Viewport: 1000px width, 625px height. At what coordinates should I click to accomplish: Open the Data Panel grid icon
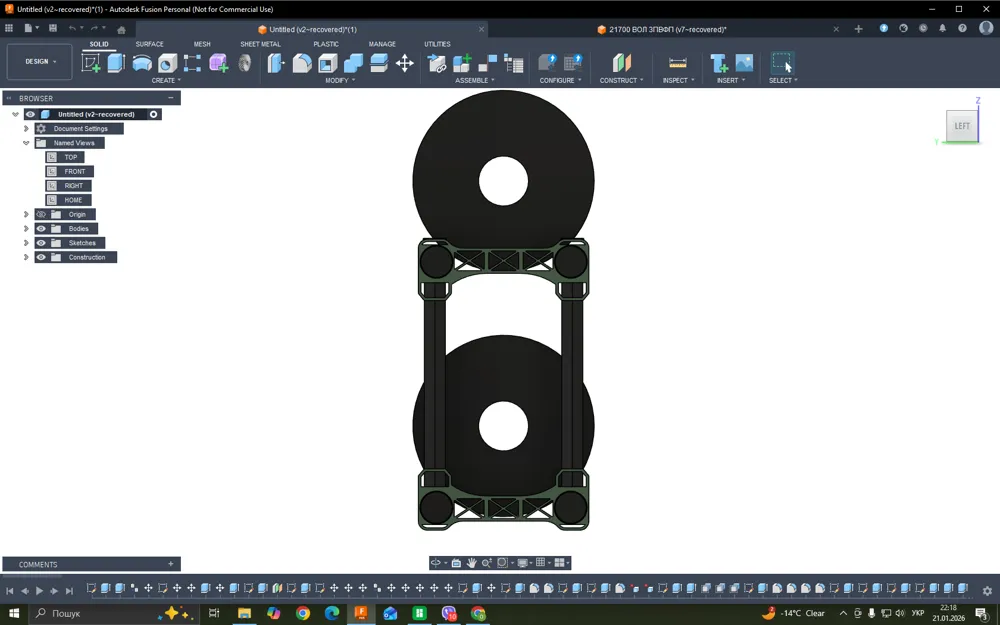tap(9, 28)
